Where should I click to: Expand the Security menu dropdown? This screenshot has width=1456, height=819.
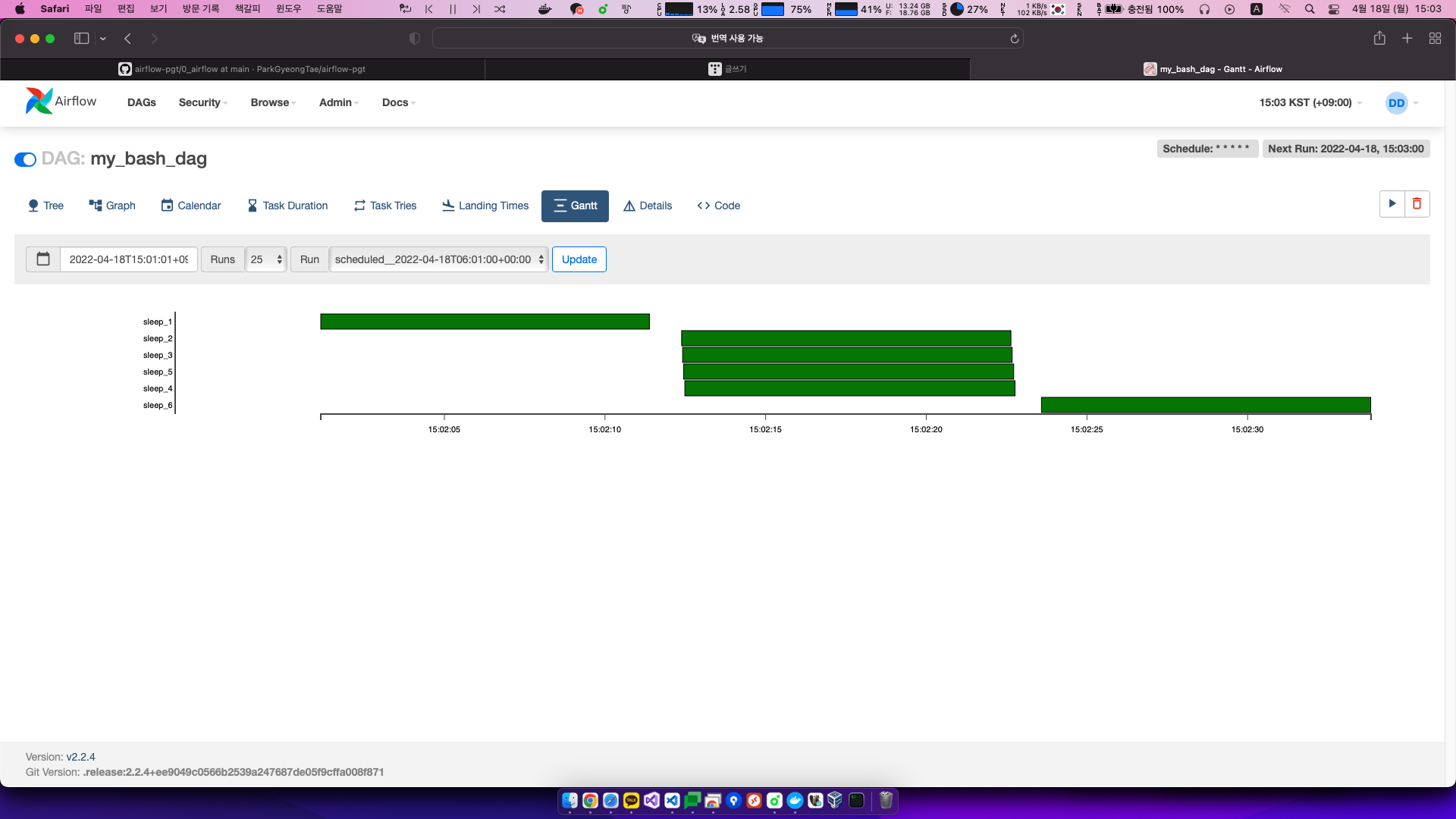[202, 102]
